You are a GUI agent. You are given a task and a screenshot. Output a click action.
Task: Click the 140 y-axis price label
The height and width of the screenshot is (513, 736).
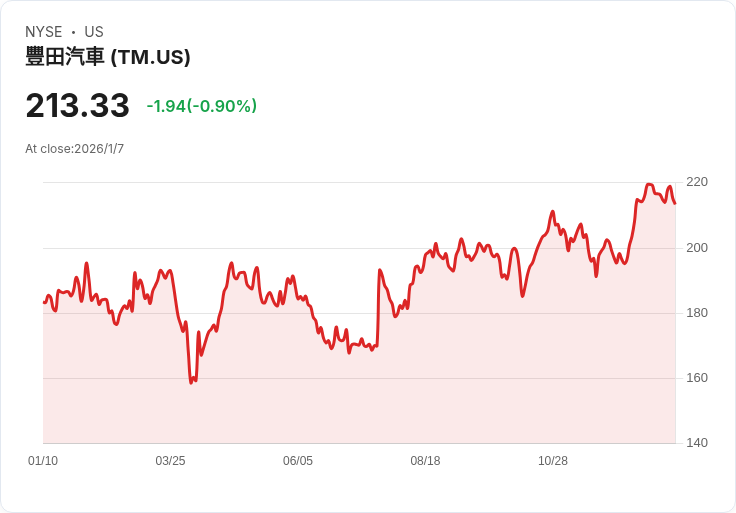[697, 443]
